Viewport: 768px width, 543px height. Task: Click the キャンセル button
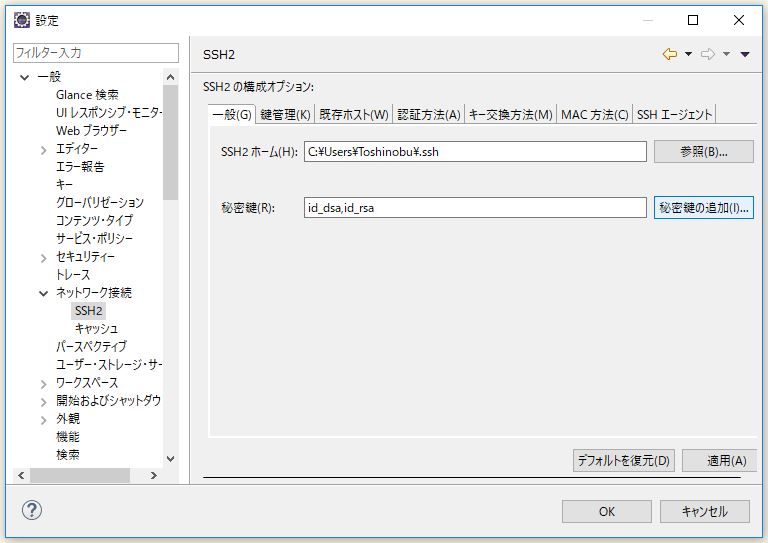[704, 511]
